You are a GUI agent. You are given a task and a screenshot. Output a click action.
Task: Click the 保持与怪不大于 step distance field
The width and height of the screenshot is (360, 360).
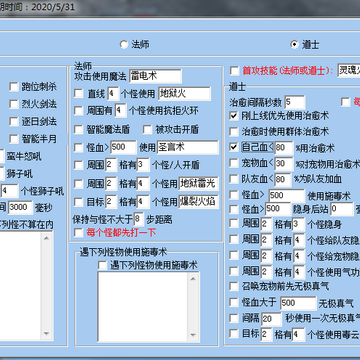(x=138, y=219)
